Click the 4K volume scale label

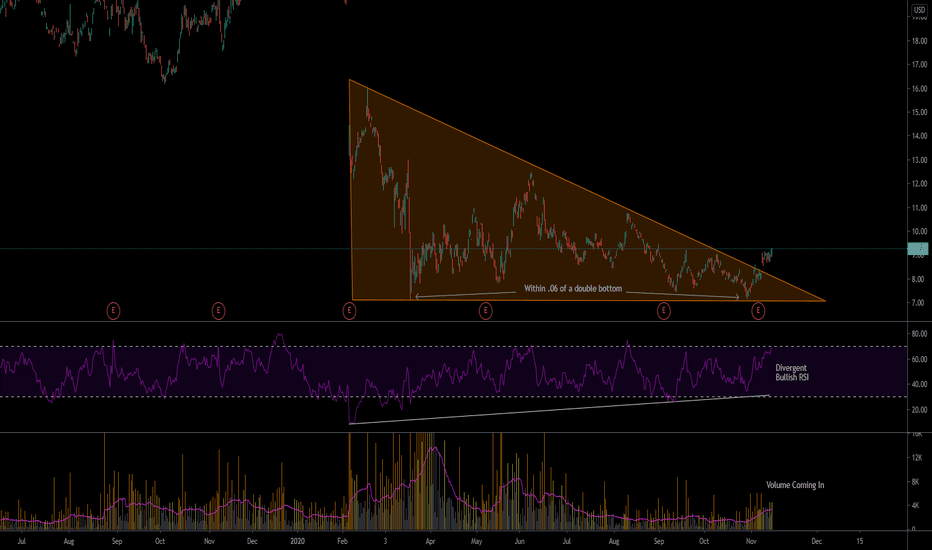point(917,505)
